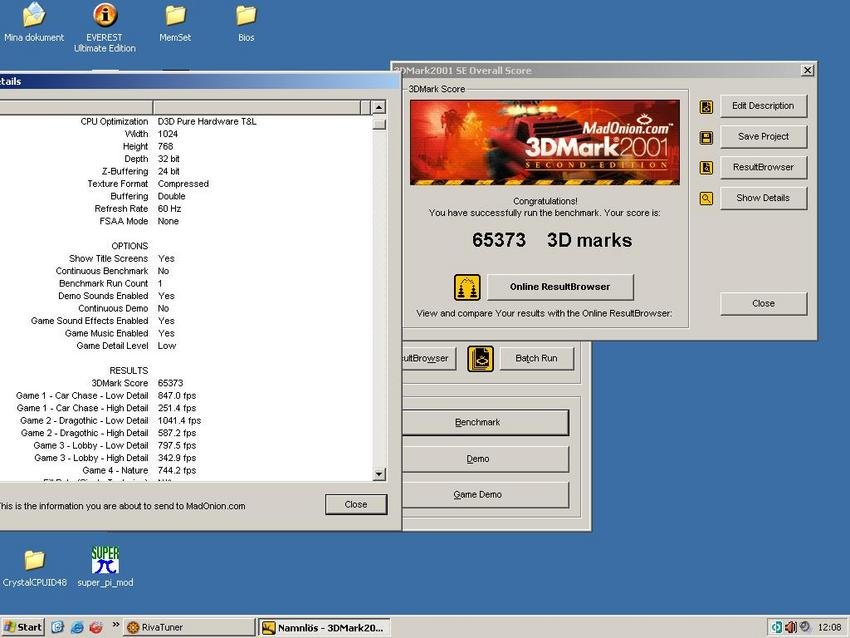Click the Game Detail Level Low row

tap(186, 346)
